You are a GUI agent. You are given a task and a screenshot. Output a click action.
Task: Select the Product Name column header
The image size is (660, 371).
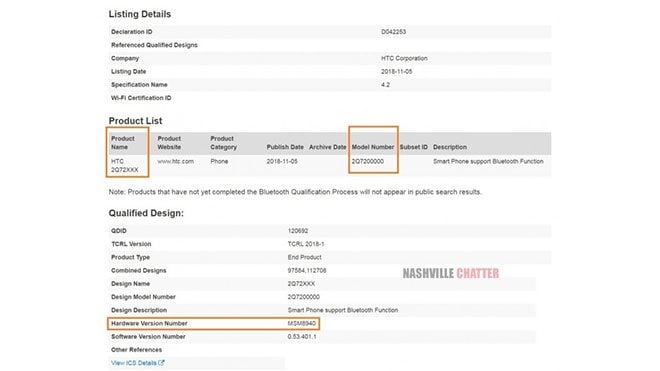[122, 143]
